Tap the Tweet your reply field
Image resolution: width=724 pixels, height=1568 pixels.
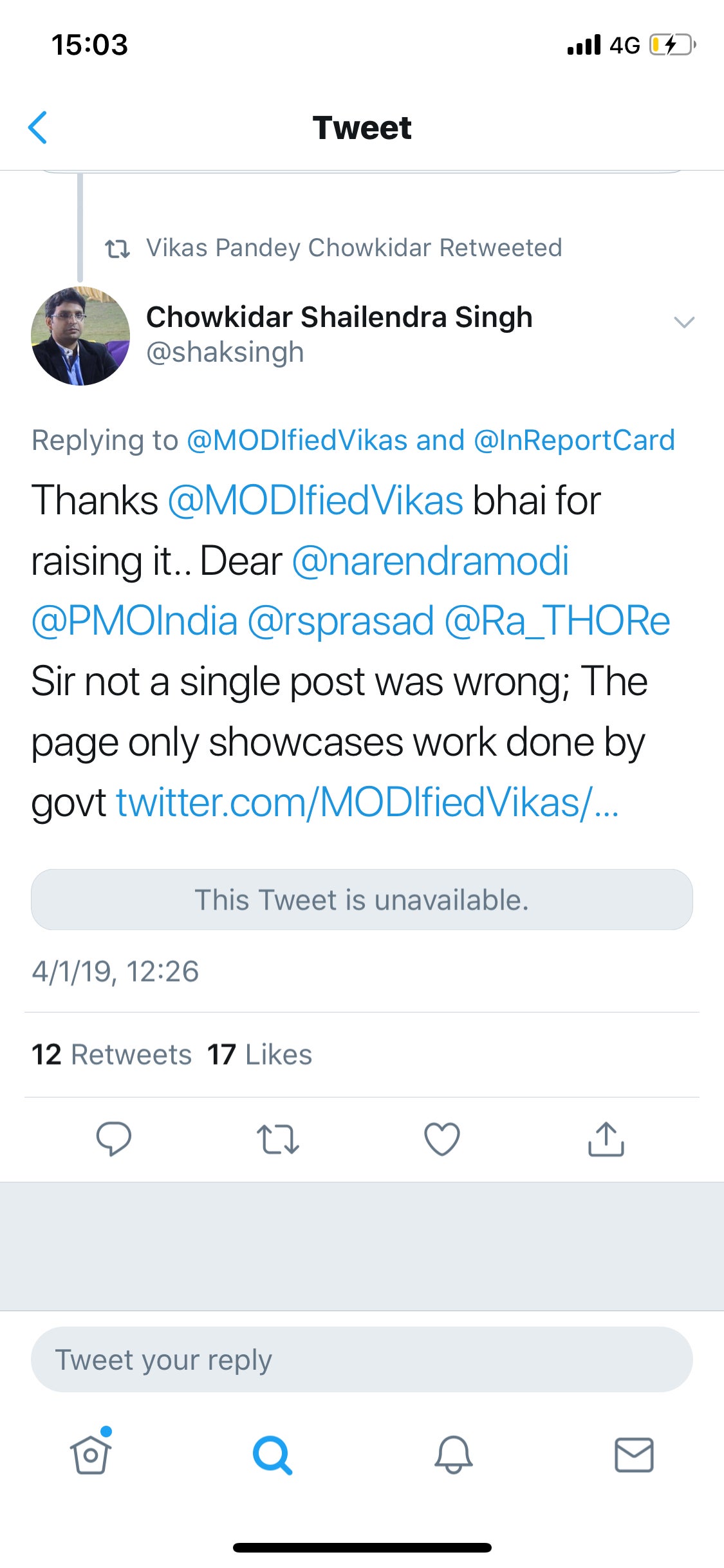(362, 1359)
